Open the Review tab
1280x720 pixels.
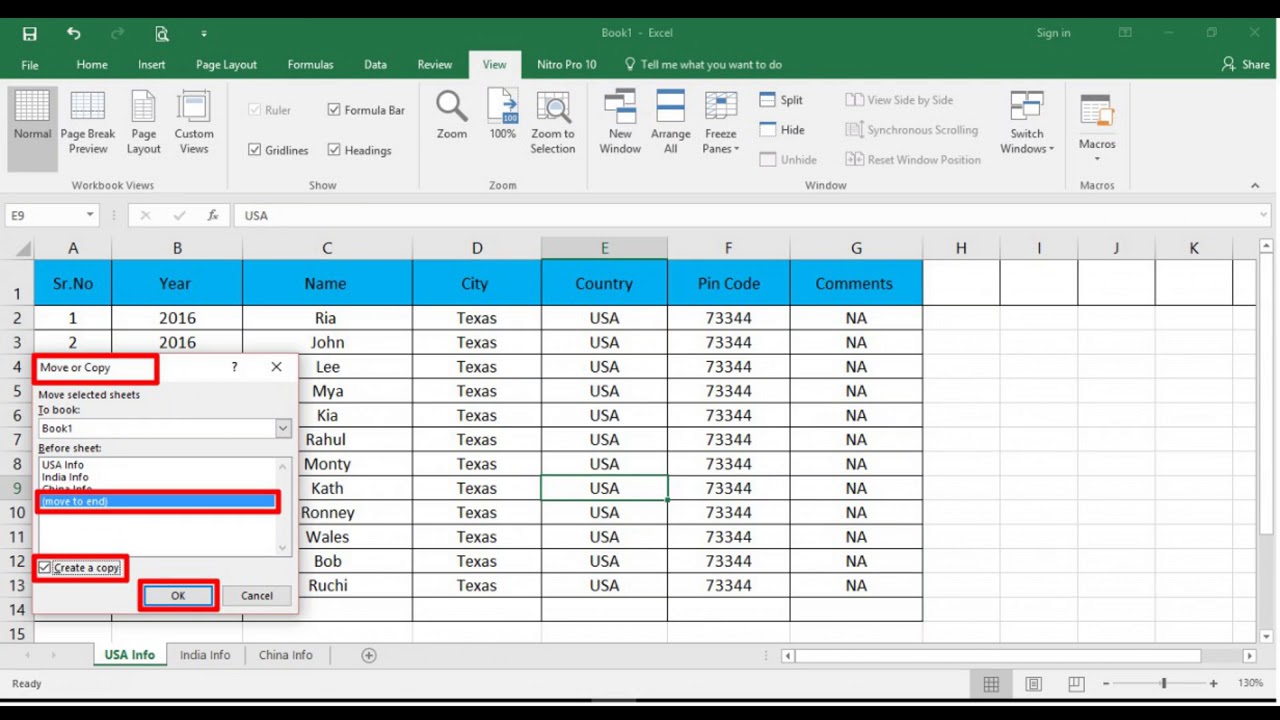(435, 65)
